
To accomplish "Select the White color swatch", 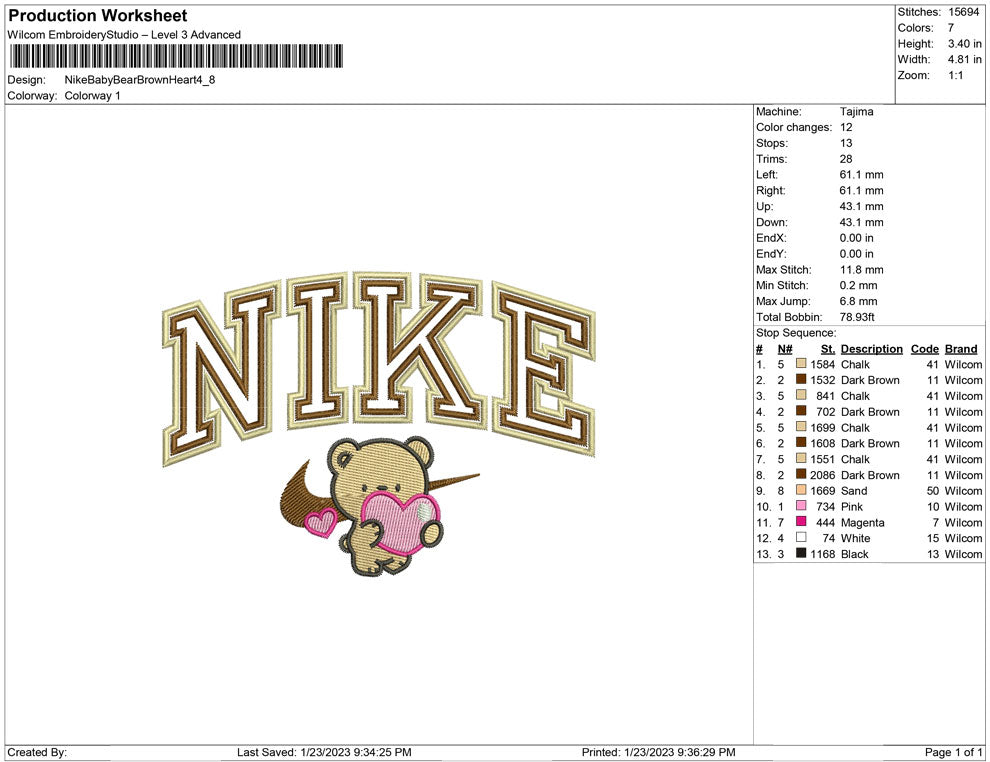I will [x=801, y=537].
